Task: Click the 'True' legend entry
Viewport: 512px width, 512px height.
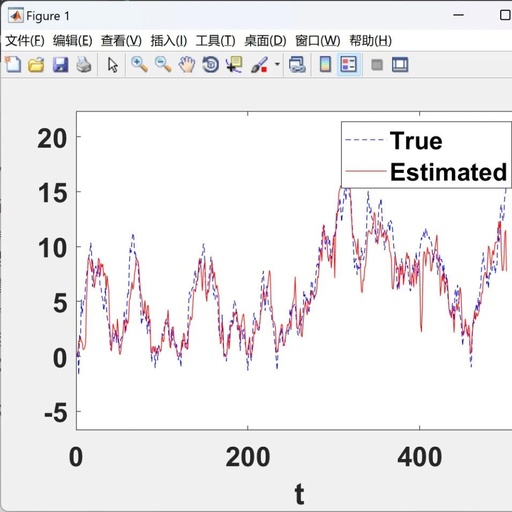Action: tap(416, 141)
